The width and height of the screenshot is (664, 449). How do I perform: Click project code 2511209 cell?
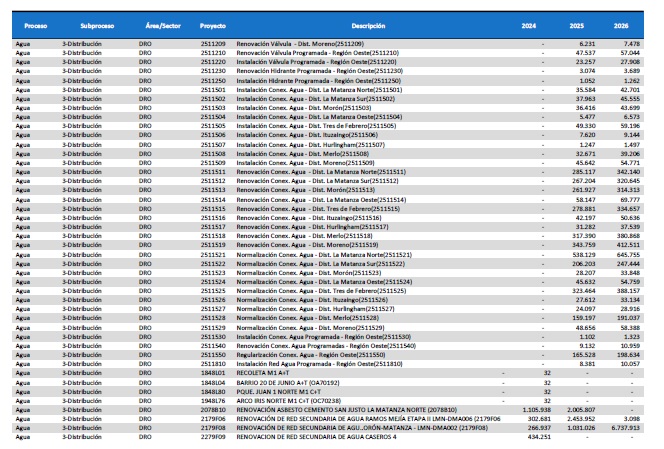tap(212, 45)
